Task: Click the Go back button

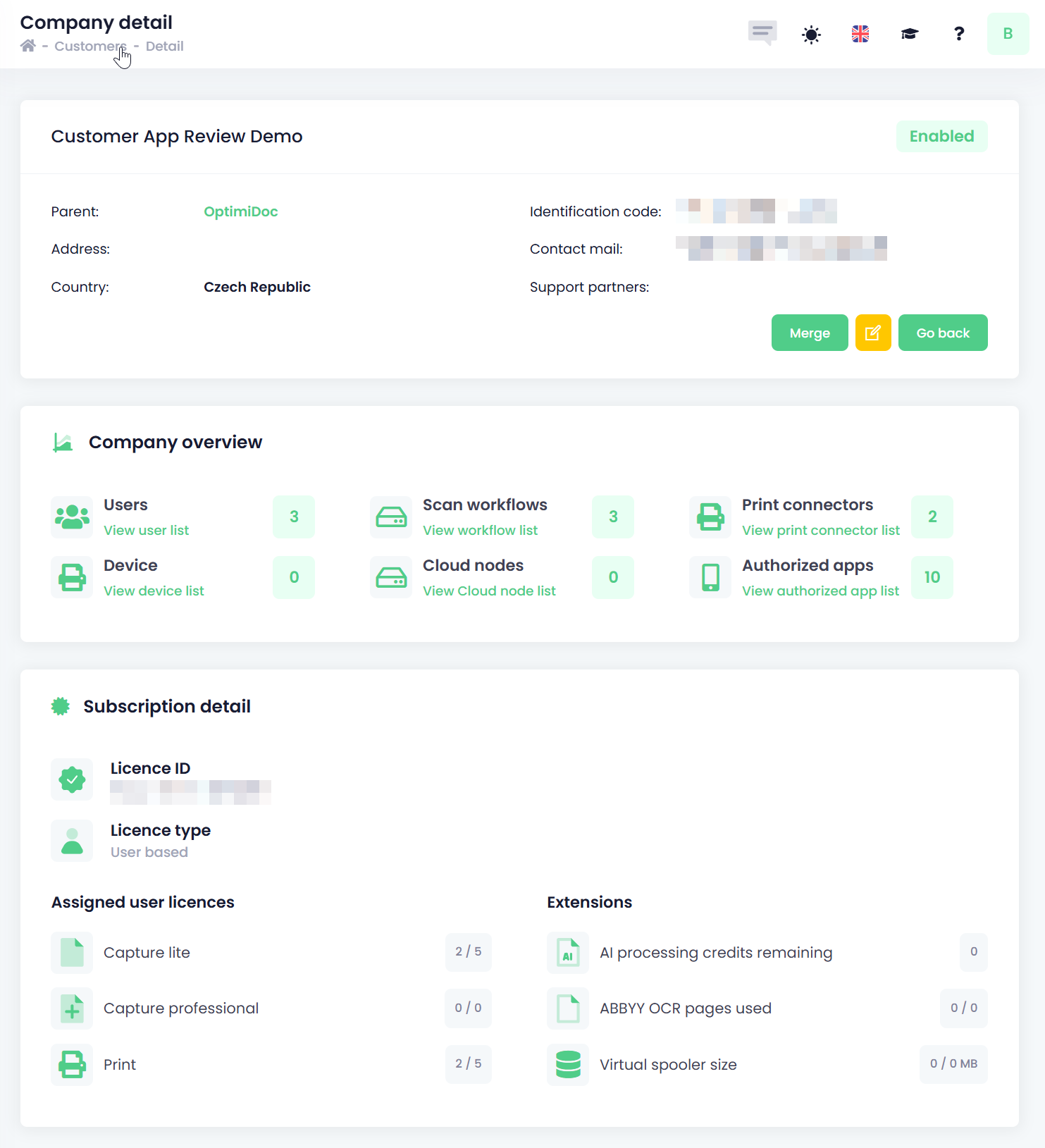Action: pos(942,333)
